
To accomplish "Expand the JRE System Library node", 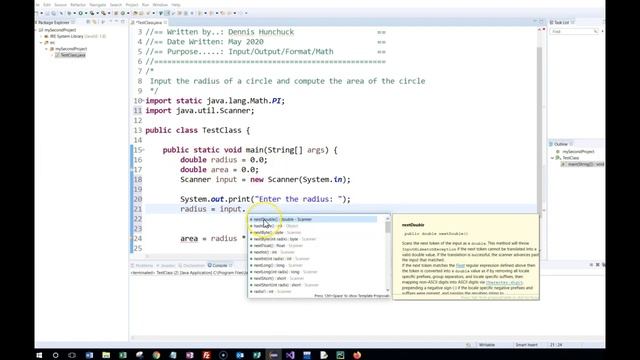I will (x=41, y=36).
